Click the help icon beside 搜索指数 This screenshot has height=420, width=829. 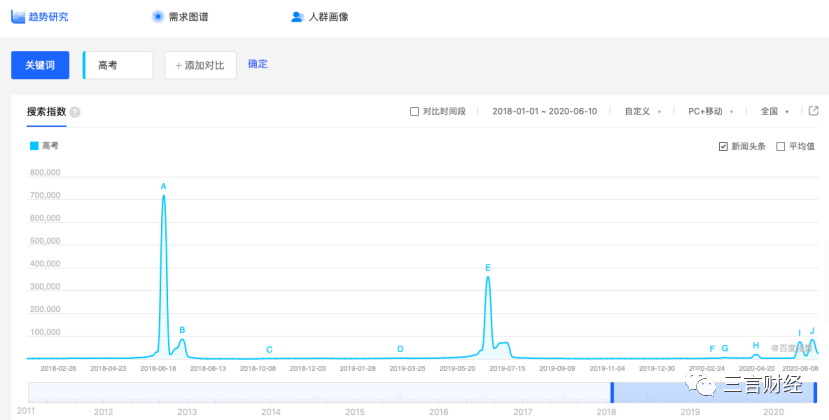click(75, 112)
